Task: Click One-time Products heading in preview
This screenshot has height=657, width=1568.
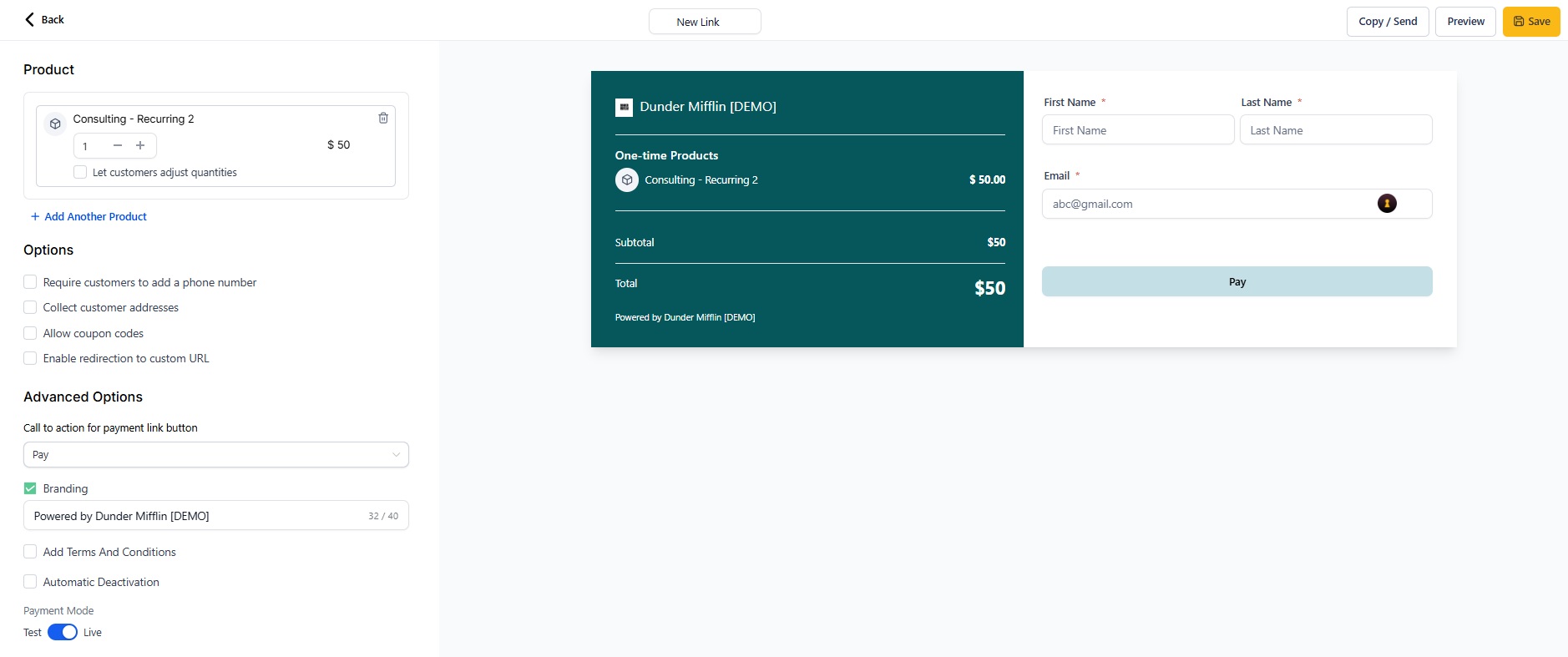Action: [x=666, y=155]
